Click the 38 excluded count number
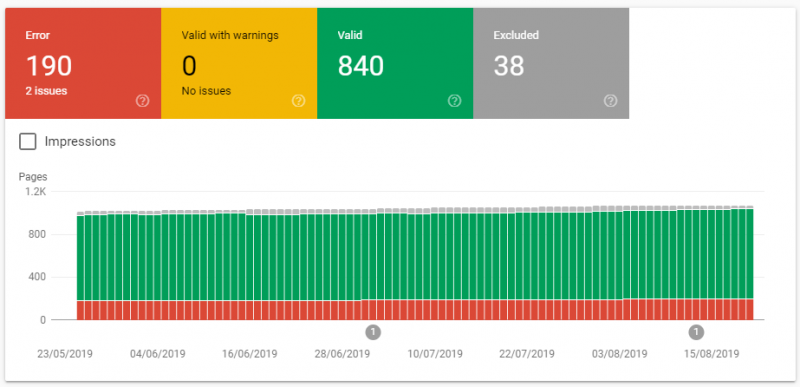The height and width of the screenshot is (387, 800). pos(509,66)
